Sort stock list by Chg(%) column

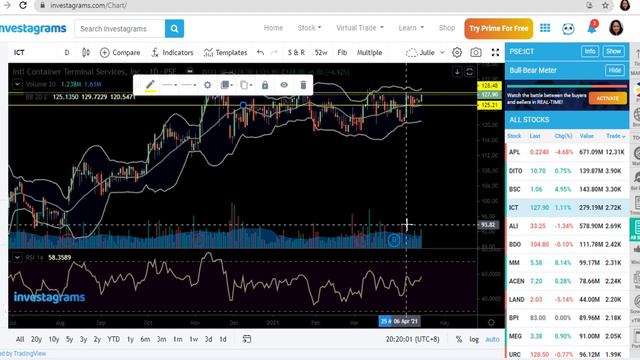point(563,136)
